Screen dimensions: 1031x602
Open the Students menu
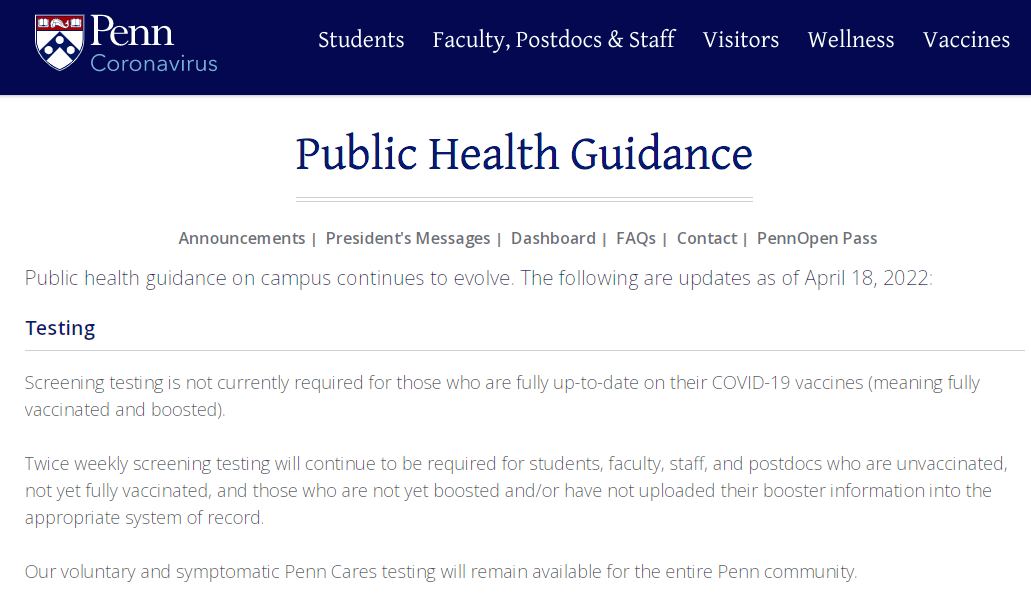tap(361, 40)
